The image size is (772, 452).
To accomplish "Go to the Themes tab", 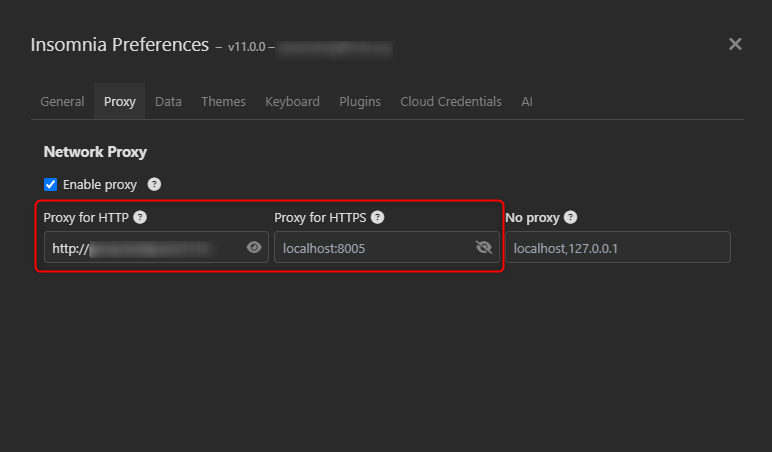I will tap(223, 101).
